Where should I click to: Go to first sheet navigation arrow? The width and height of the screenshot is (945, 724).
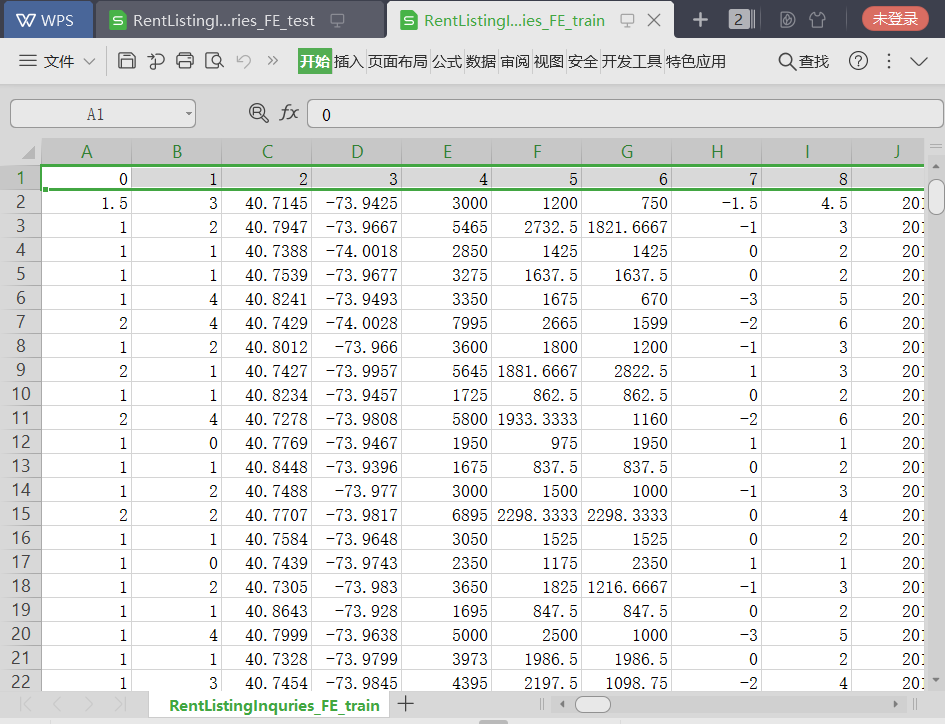pos(26,704)
